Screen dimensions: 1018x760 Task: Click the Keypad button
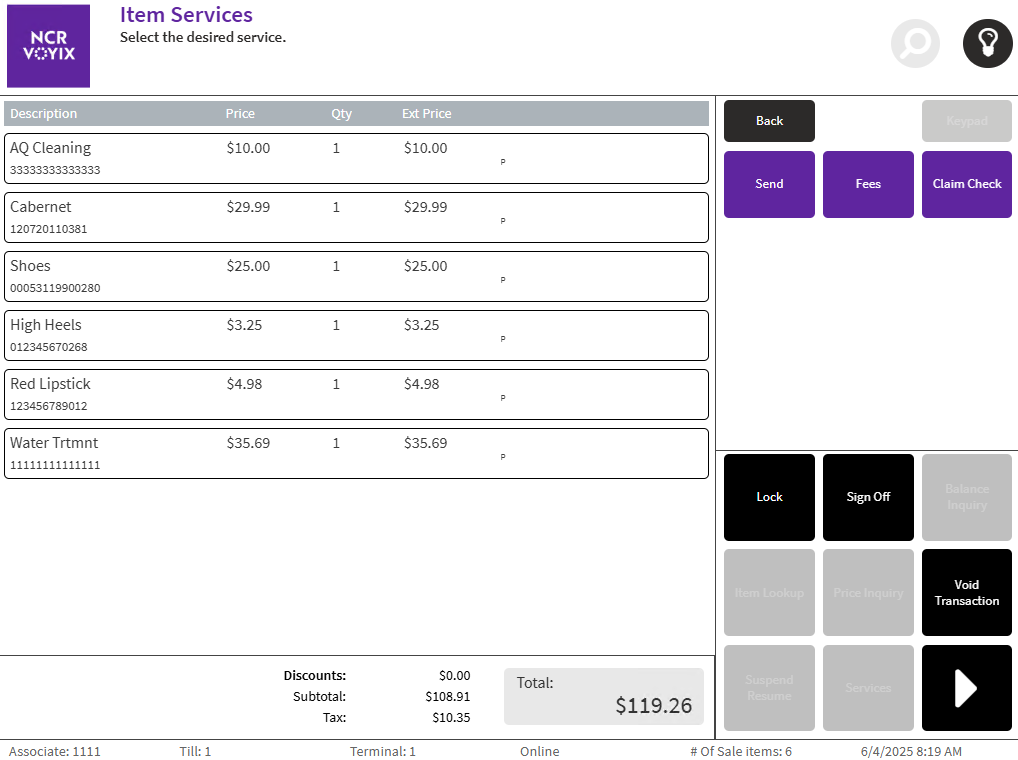coord(966,121)
